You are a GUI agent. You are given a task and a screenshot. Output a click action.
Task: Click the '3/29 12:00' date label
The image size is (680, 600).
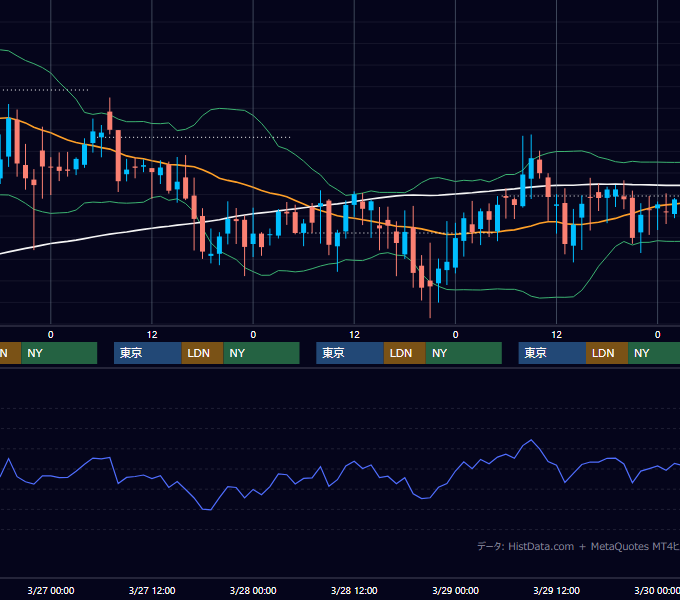pos(556,590)
